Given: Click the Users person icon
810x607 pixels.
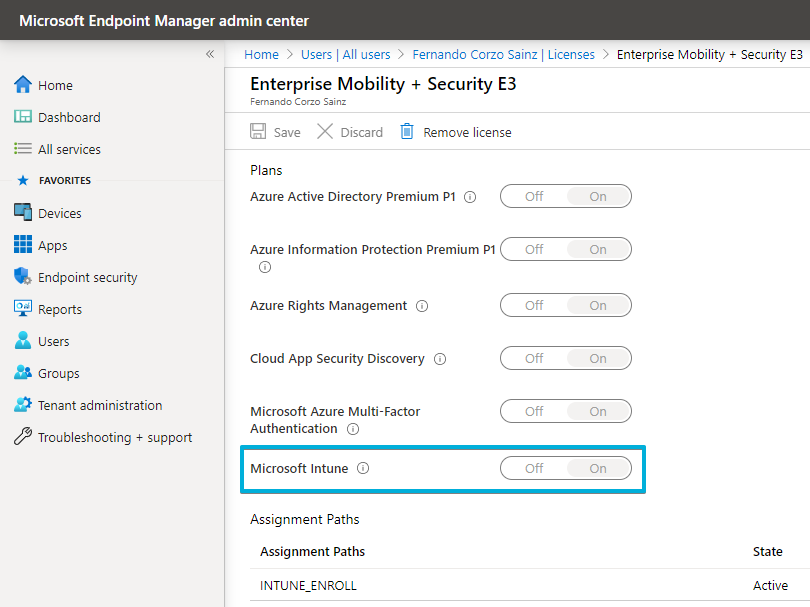Looking at the screenshot, I should pos(23,340).
